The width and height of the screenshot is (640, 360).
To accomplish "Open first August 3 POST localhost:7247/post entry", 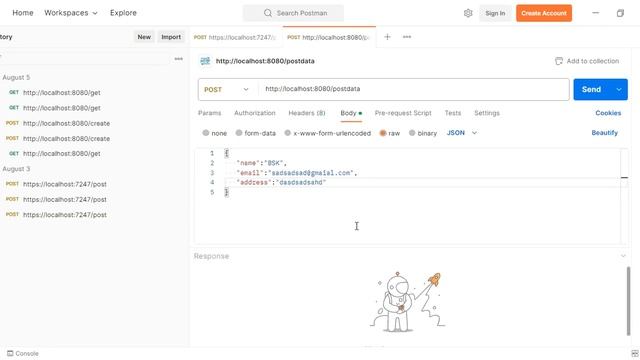I will 64,184.
